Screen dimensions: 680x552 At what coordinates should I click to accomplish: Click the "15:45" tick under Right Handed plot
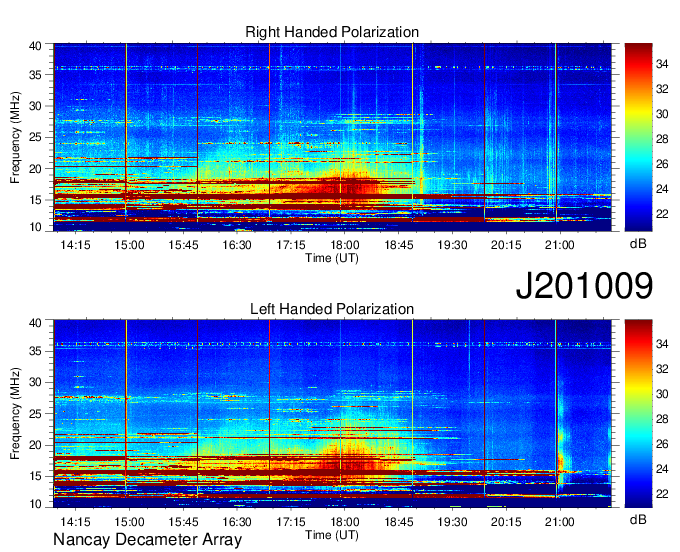183,245
